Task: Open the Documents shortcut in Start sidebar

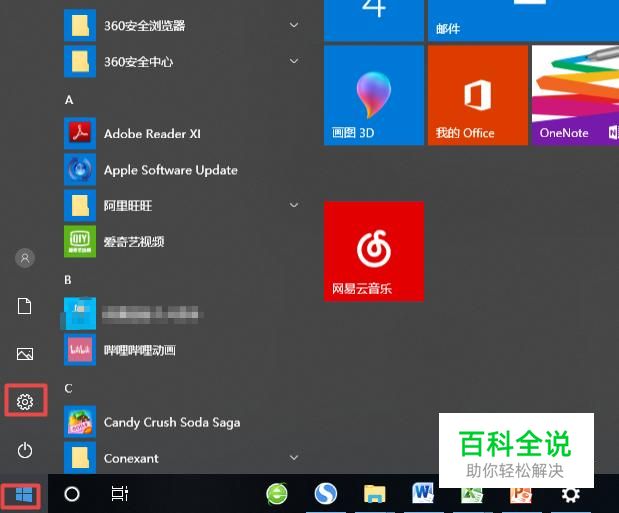Action: pos(24,306)
